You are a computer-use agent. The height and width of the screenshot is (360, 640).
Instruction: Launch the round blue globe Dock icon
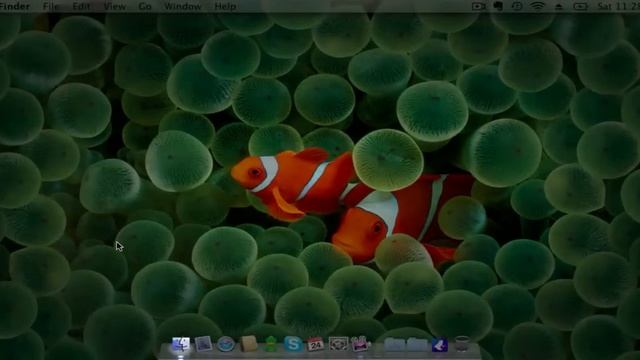(226, 344)
